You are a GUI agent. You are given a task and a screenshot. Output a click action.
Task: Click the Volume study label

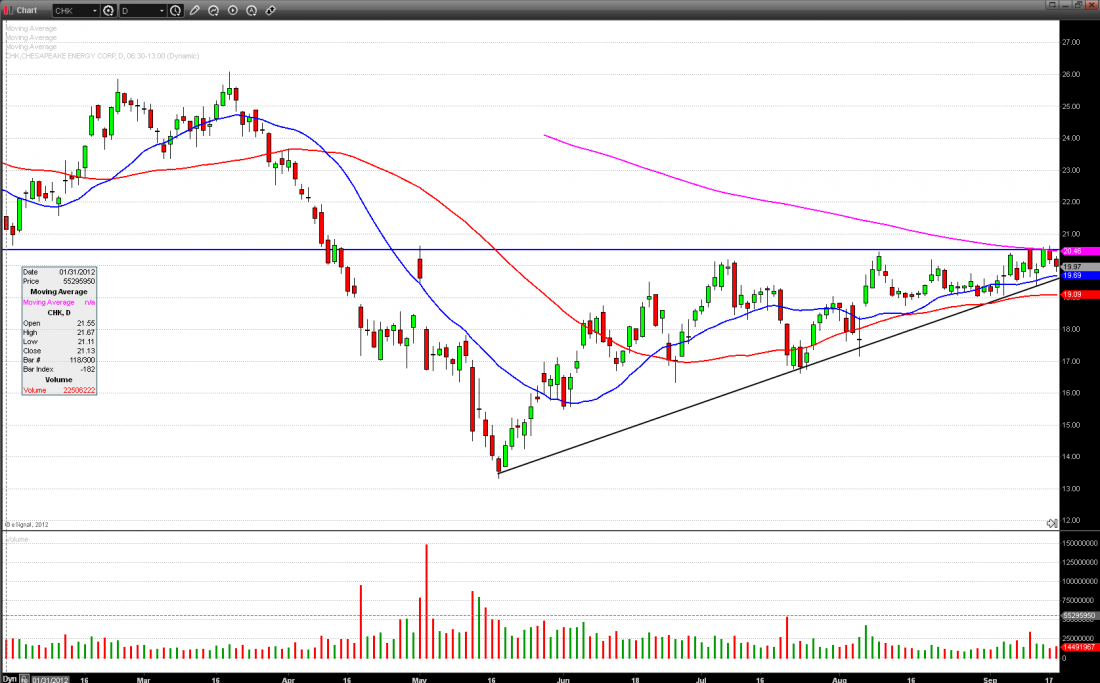[19, 539]
